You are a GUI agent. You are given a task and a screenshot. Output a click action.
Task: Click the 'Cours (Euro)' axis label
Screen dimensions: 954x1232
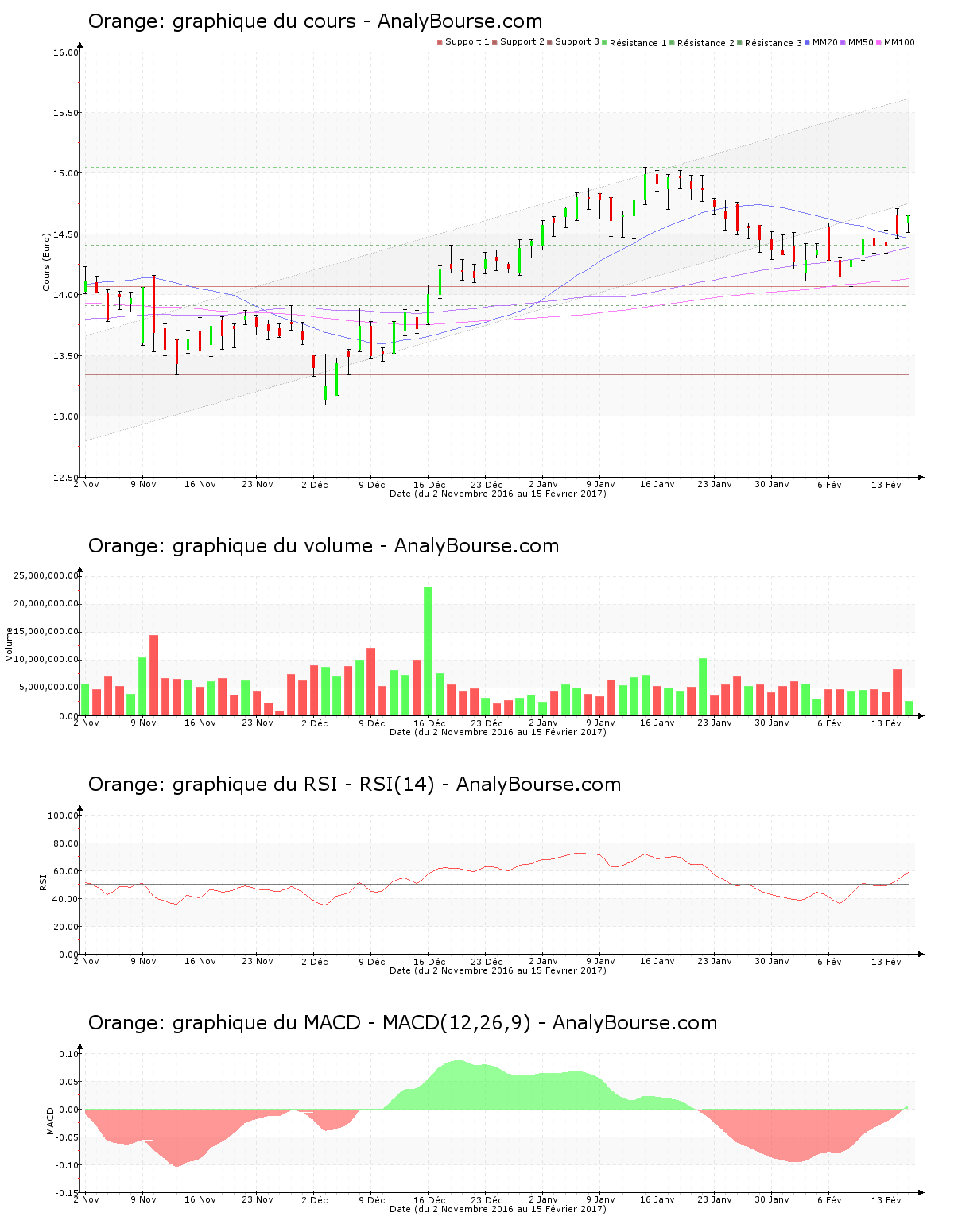[46, 262]
